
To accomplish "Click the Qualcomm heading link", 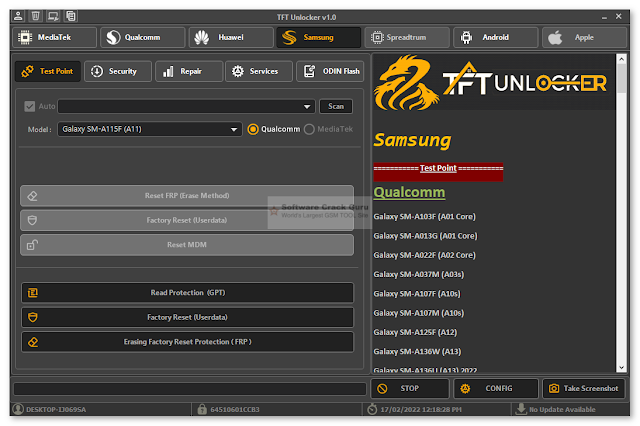I will (409, 192).
